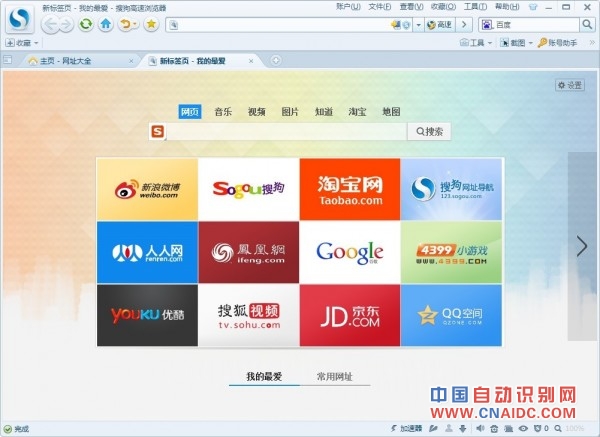
Task: Click the zoom magnifier icon at 100%
Action: coord(558,428)
